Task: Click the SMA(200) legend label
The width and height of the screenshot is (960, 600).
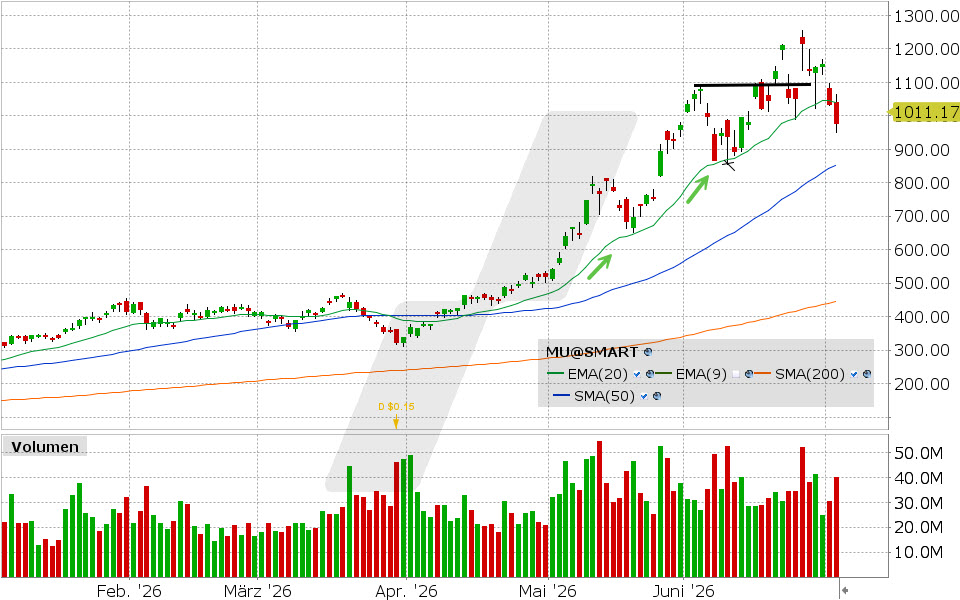Action: [x=810, y=374]
